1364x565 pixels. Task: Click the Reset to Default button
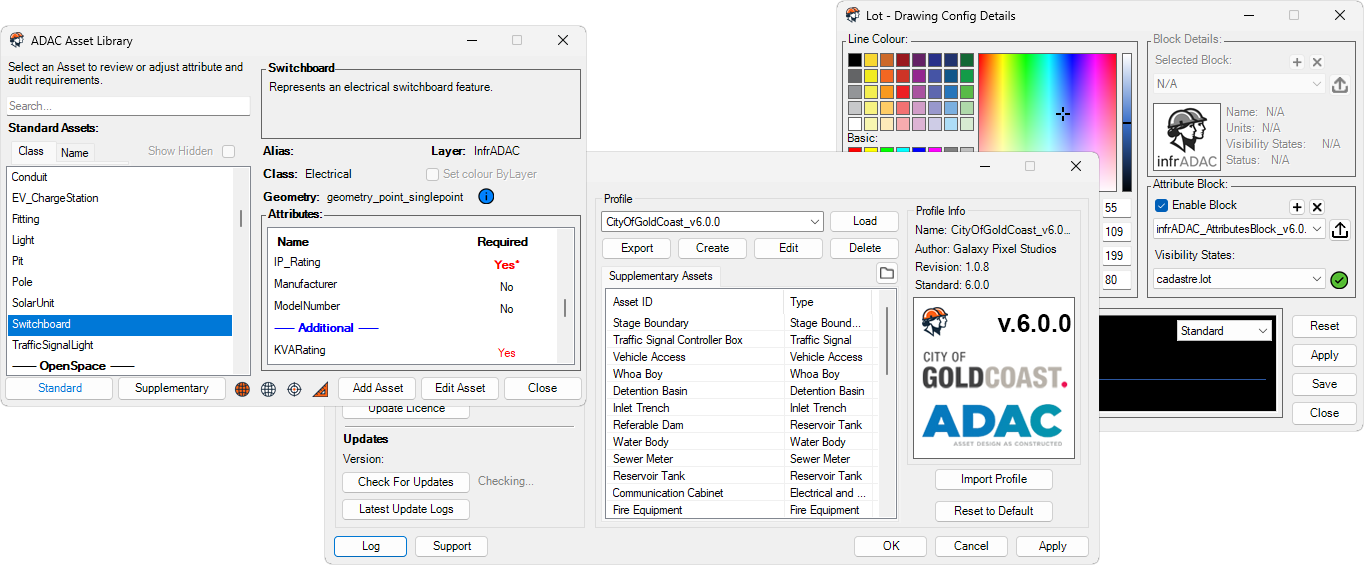click(994, 511)
